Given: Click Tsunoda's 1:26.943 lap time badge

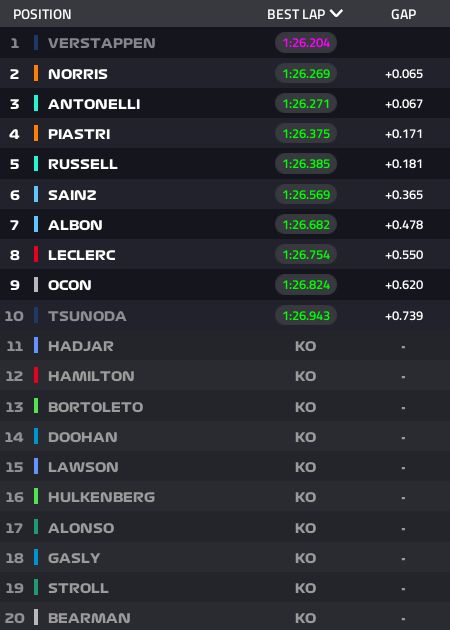Looking at the screenshot, I should [306, 315].
